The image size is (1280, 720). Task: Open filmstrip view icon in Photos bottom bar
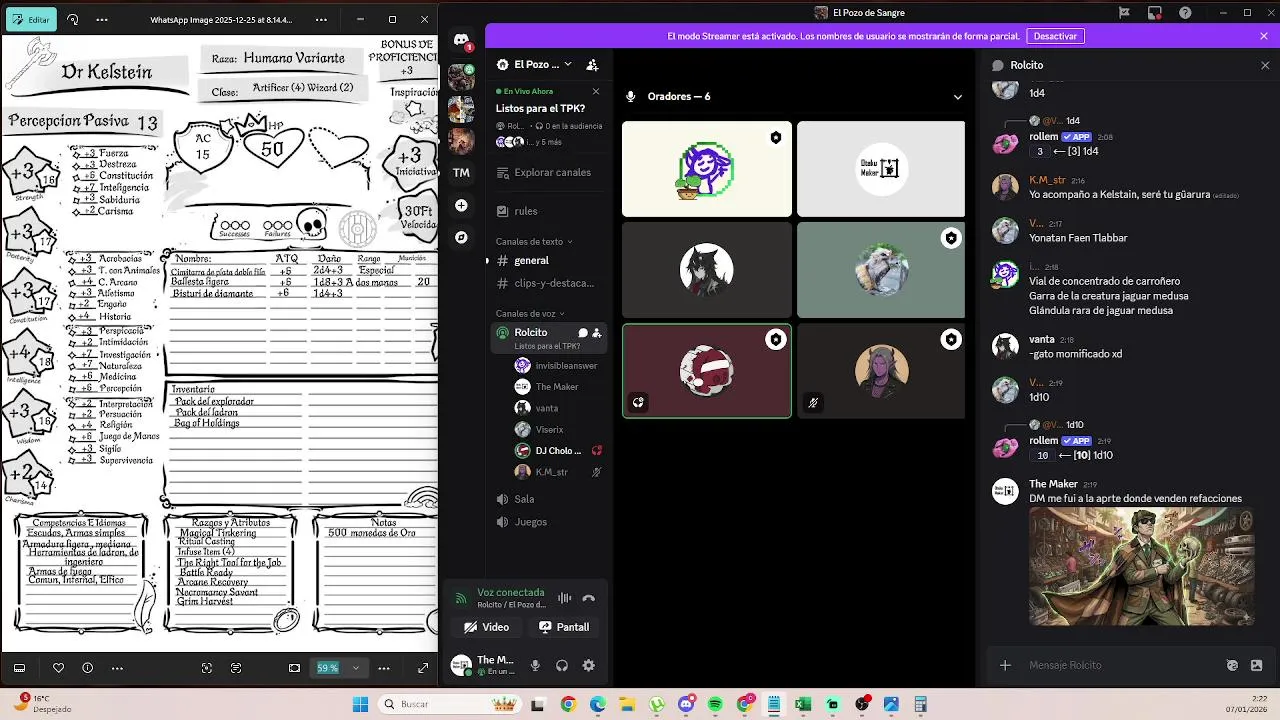[19, 668]
